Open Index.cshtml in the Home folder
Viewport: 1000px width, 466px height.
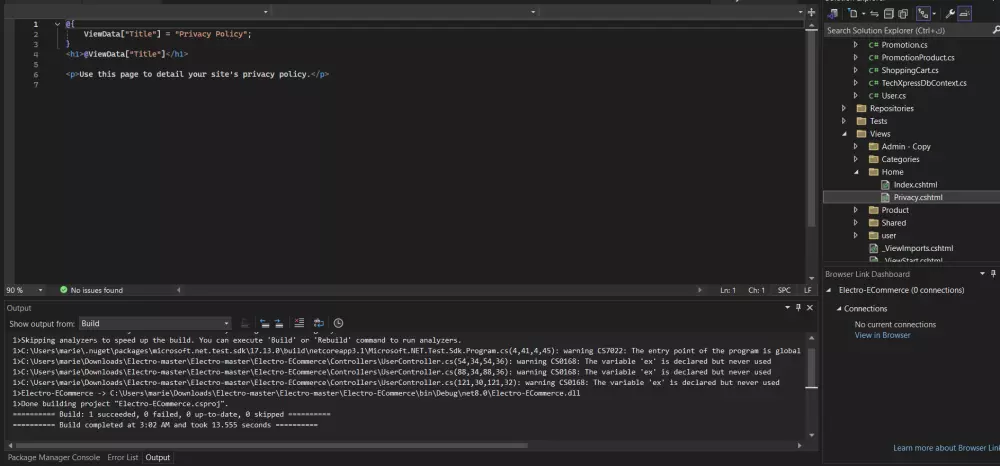click(915, 185)
